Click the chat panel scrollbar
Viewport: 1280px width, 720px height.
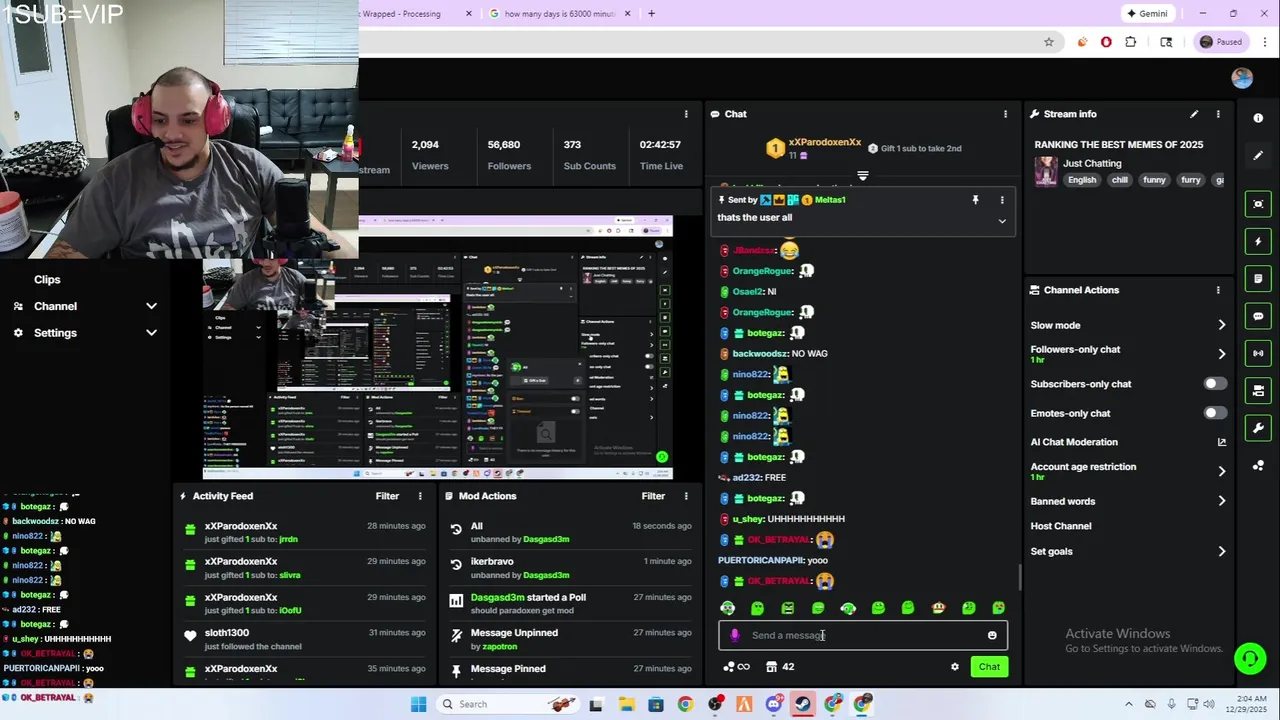coord(1019,576)
